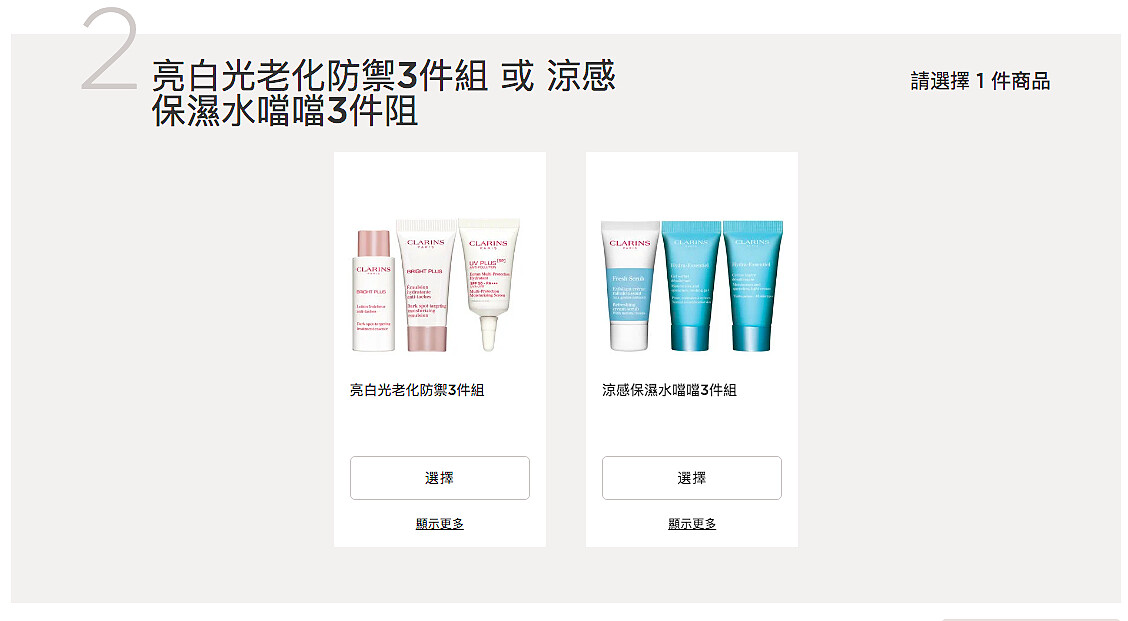Click the 亮白光老化防禦3件組 product name
Screen dimensions: 1128x621
pos(417,390)
